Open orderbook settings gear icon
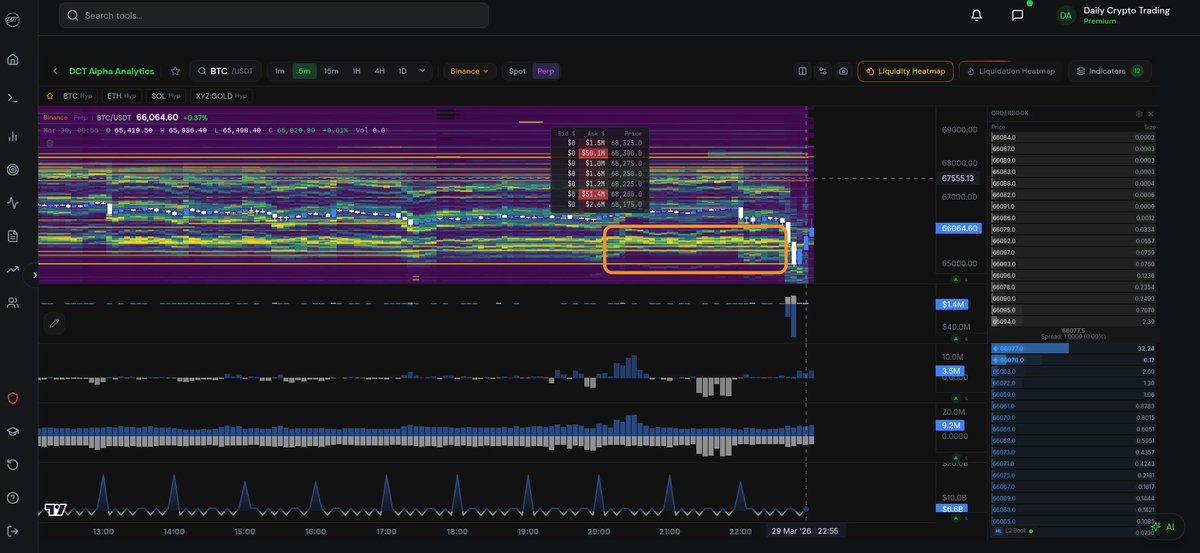This screenshot has width=1200, height=553. pyautogui.click(x=1139, y=115)
